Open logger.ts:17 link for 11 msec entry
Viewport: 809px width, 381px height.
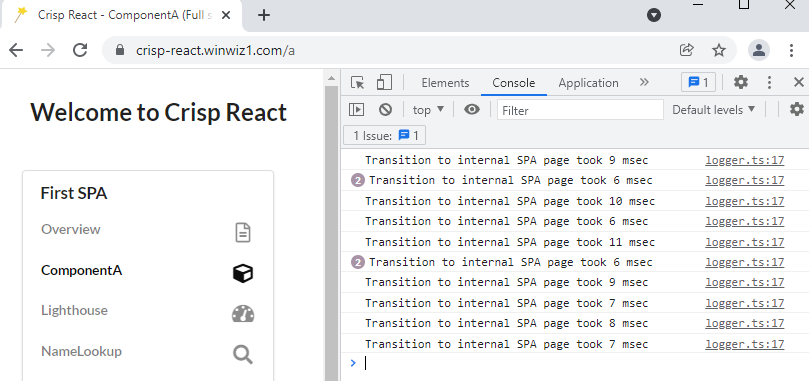745,242
